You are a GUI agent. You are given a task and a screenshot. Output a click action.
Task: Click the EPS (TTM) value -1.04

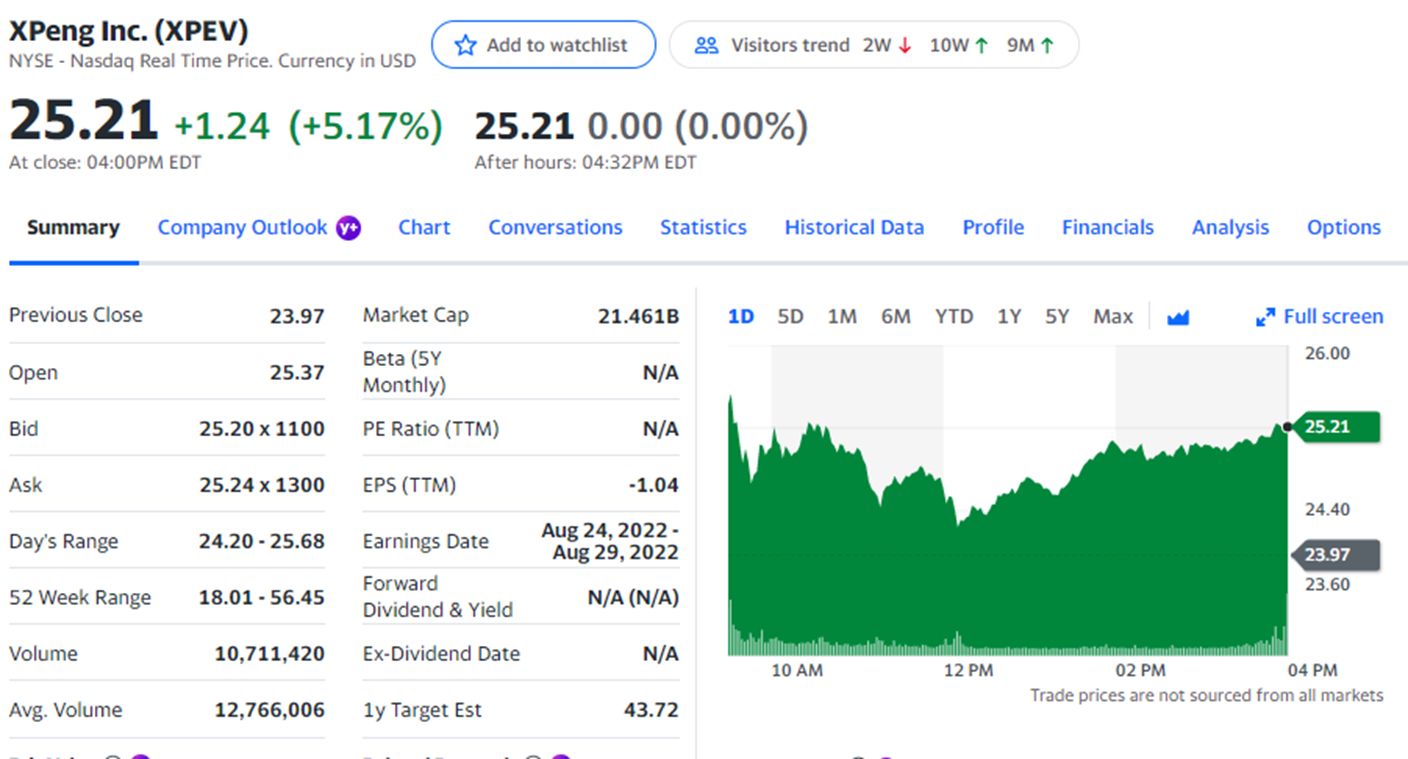click(654, 485)
